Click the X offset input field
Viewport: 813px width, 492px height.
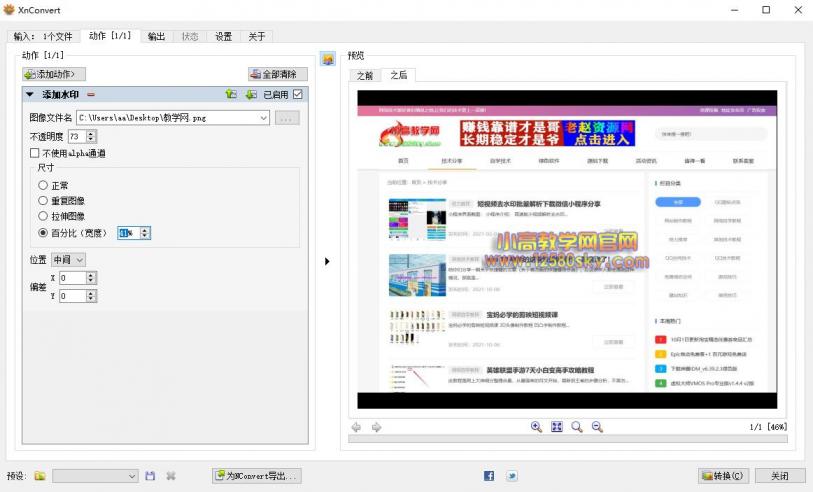tap(72, 278)
